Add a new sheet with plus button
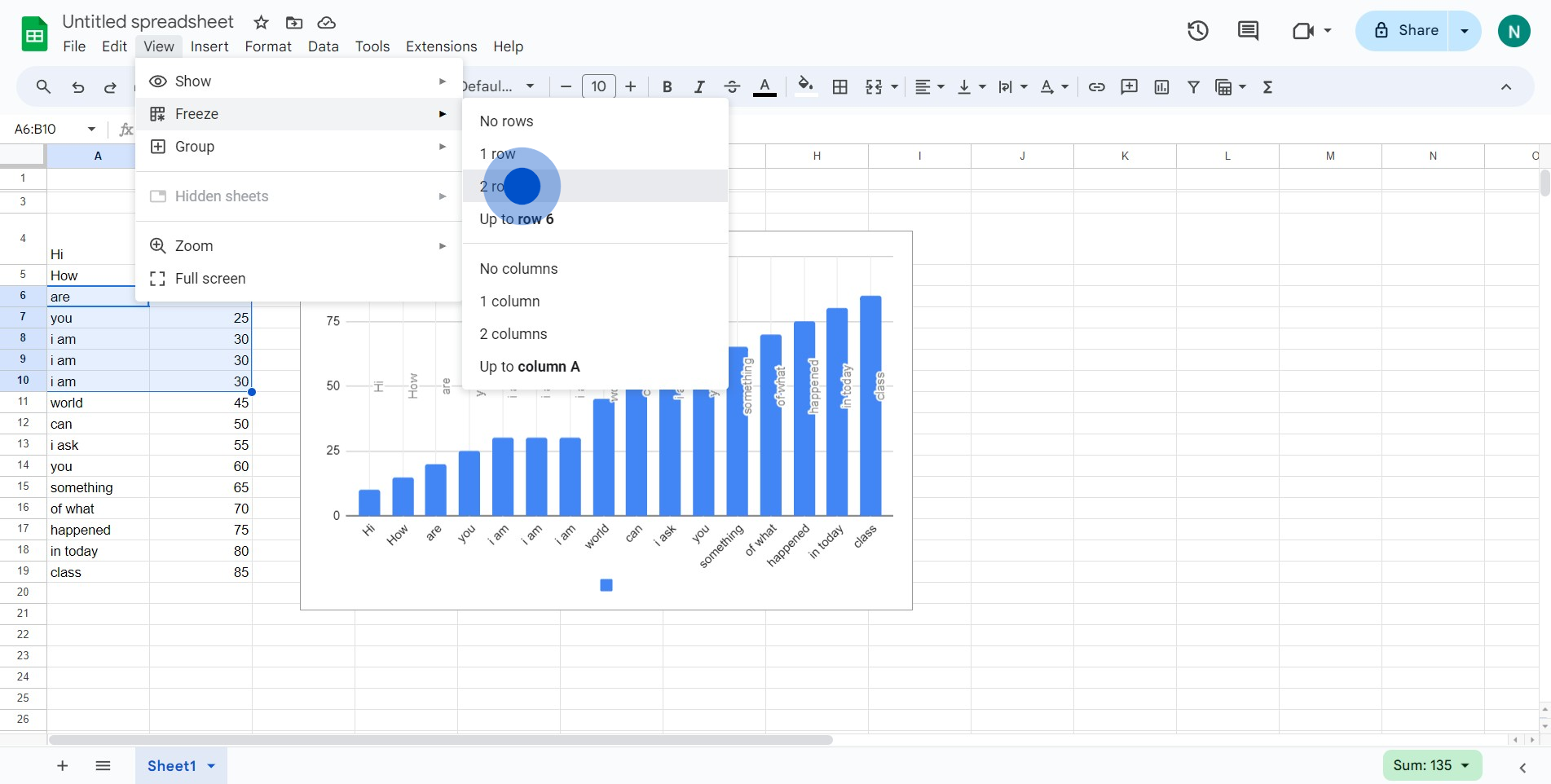Viewport: 1551px width, 784px height. tap(62, 765)
